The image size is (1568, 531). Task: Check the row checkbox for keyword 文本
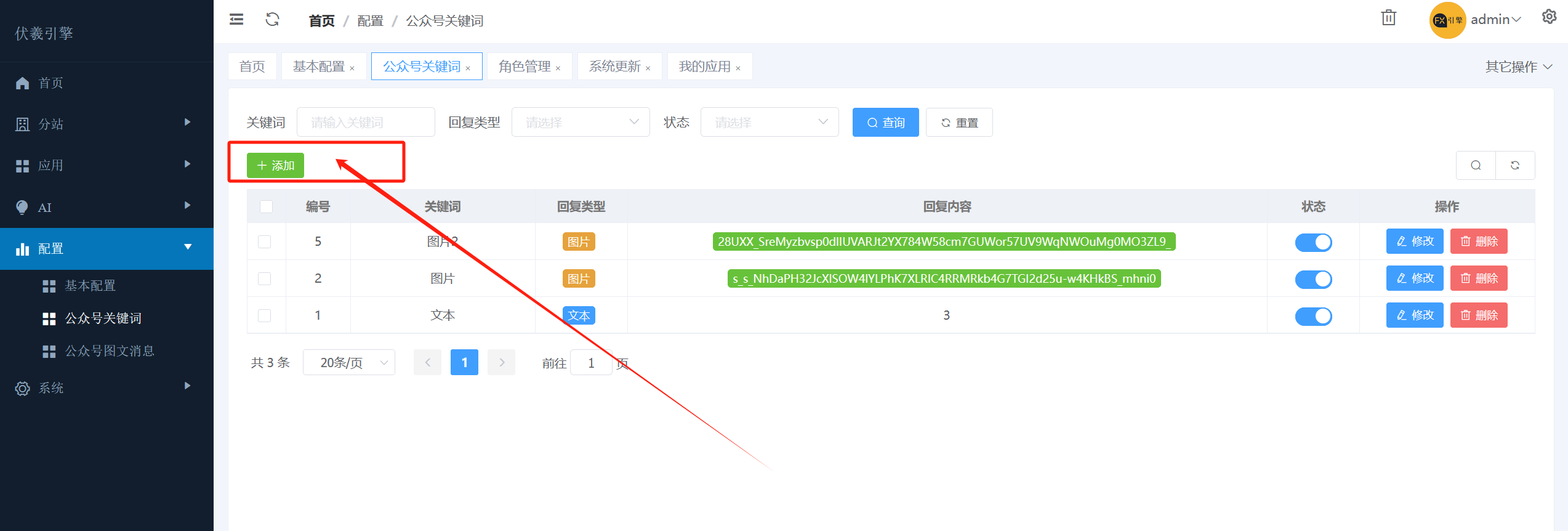click(265, 315)
